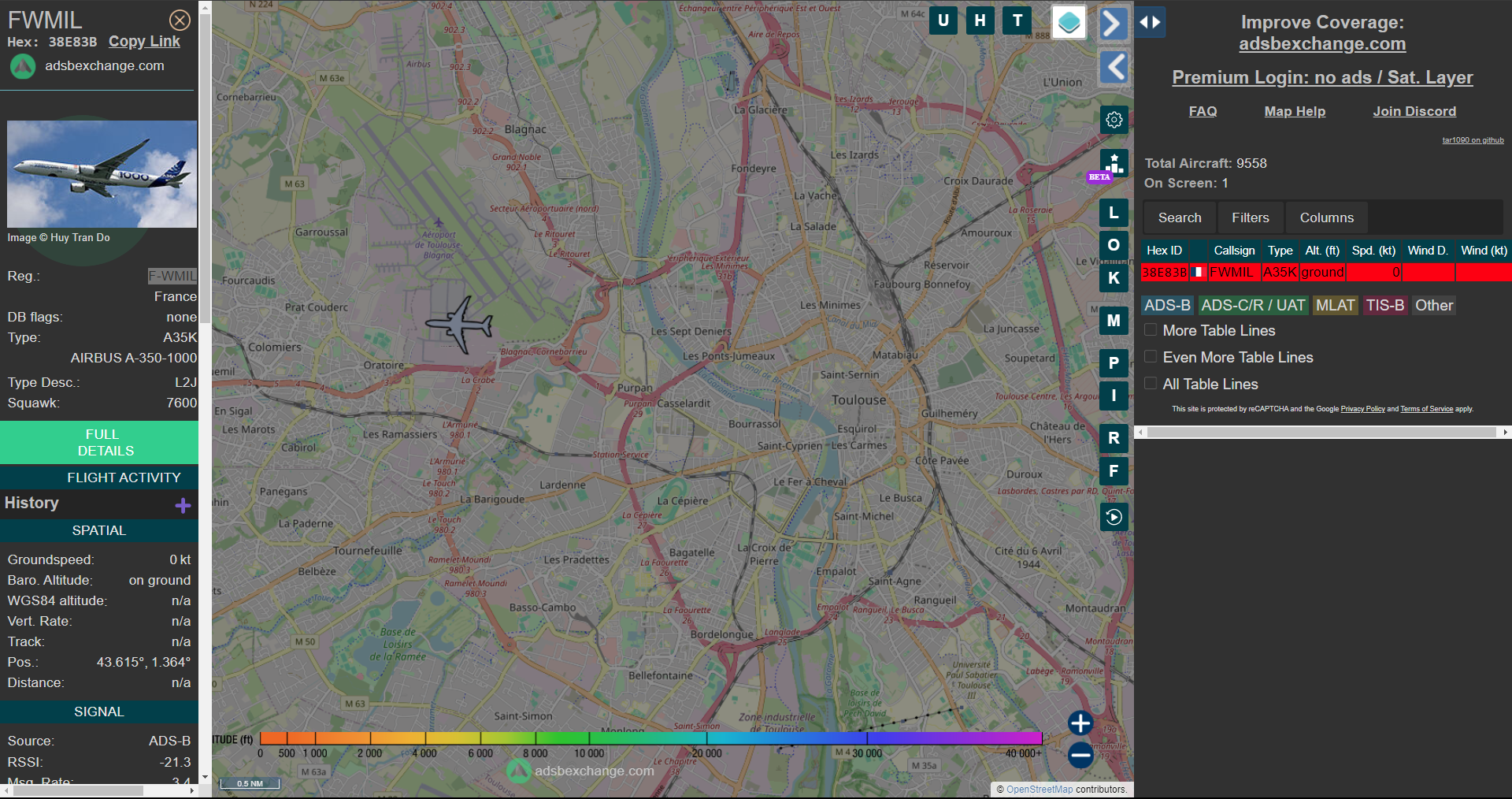Image resolution: width=1512 pixels, height=799 pixels.
Task: Click the K map option button
Action: 1114,277
